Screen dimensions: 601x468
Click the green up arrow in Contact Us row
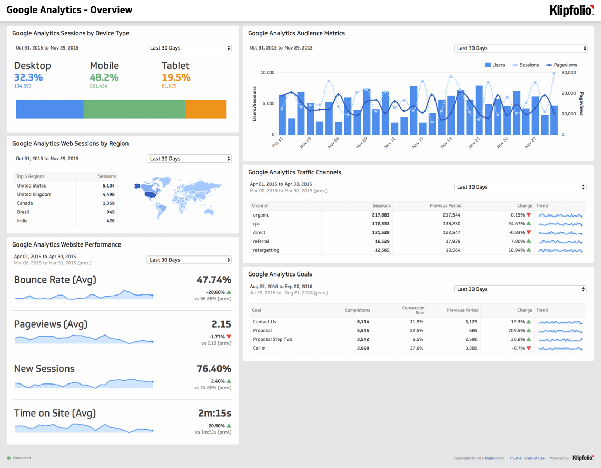(x=529, y=322)
